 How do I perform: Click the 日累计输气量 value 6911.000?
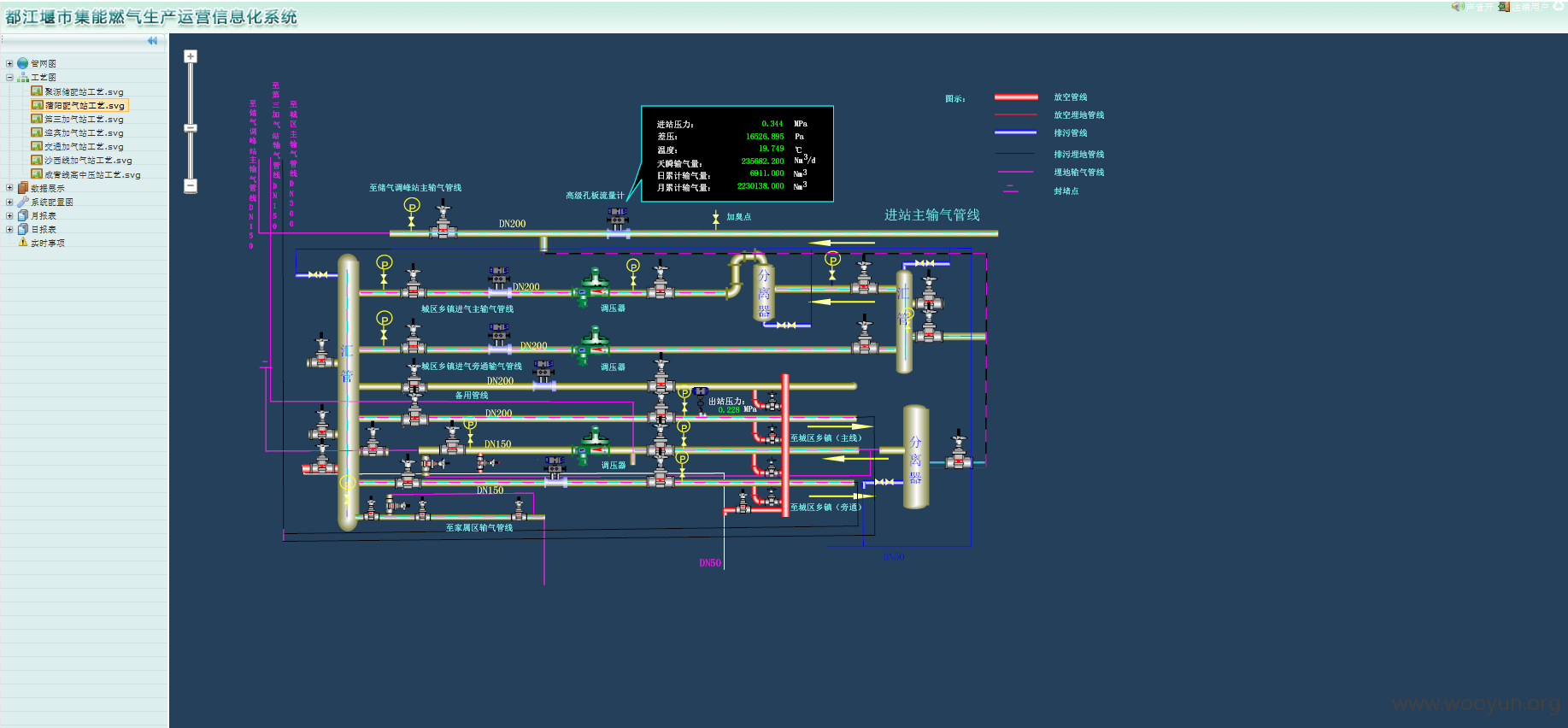[767, 173]
